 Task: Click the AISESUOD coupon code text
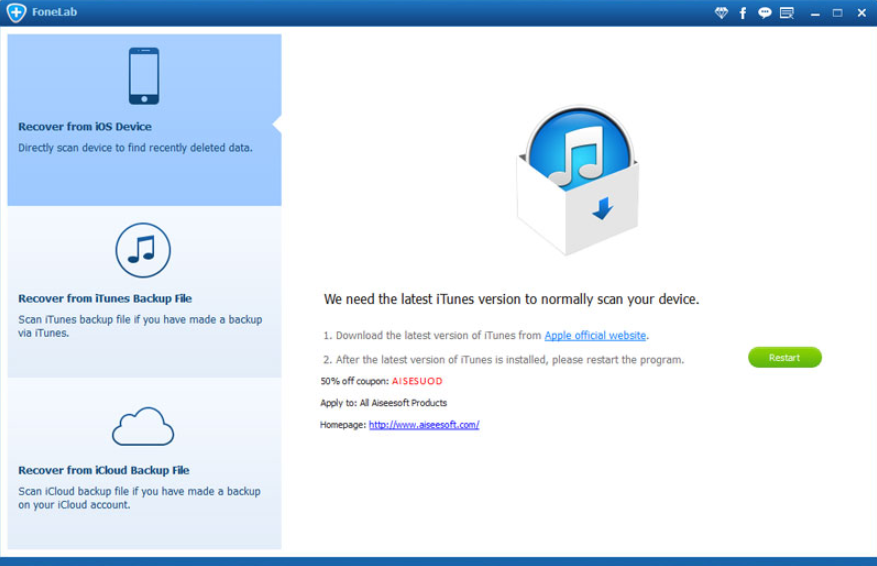point(417,381)
